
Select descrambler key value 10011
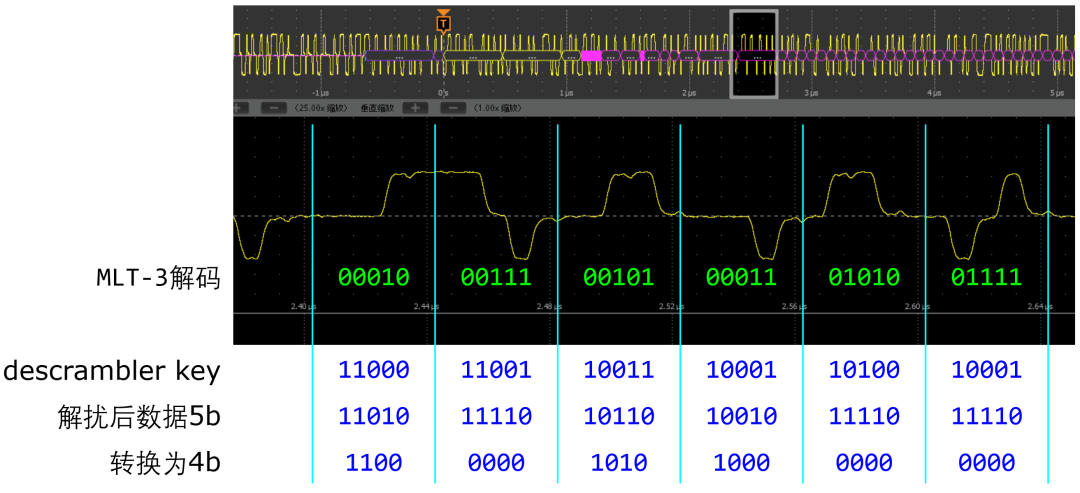coord(619,370)
